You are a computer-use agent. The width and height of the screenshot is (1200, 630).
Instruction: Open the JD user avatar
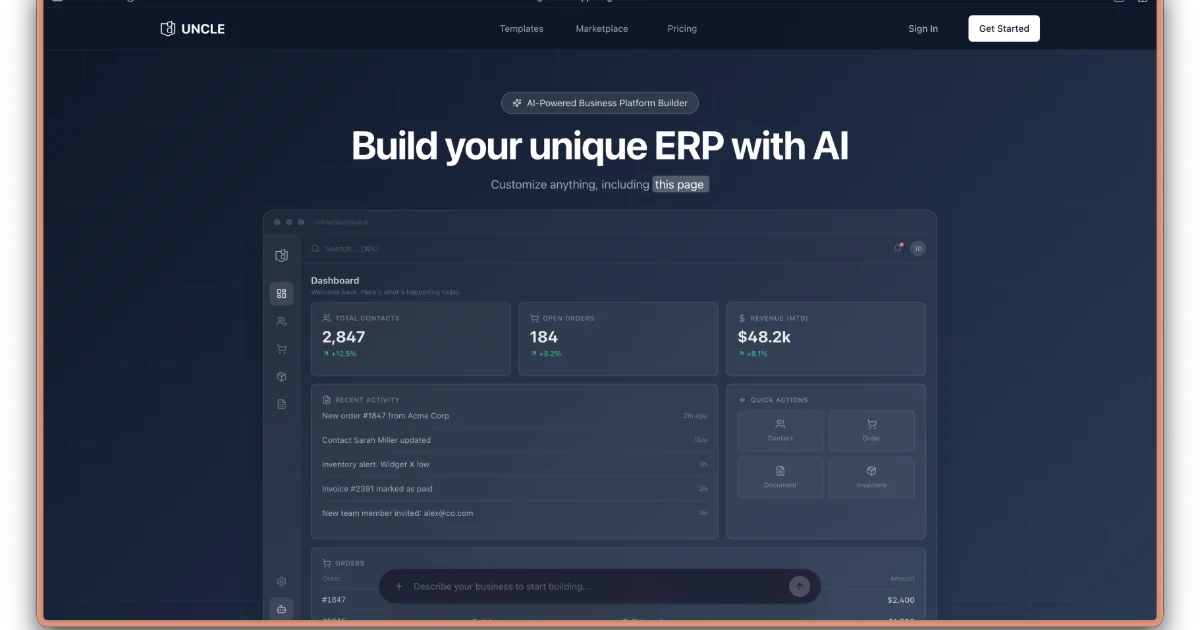(918, 249)
